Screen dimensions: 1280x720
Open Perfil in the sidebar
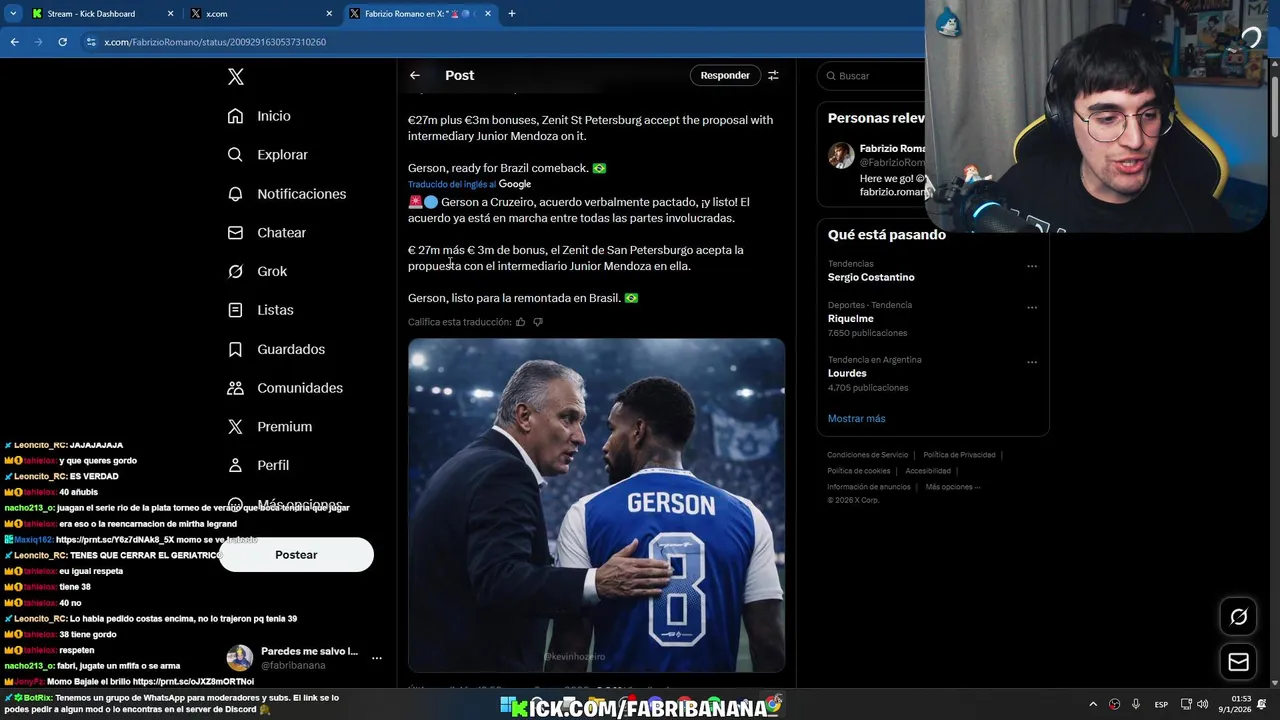click(x=258, y=466)
